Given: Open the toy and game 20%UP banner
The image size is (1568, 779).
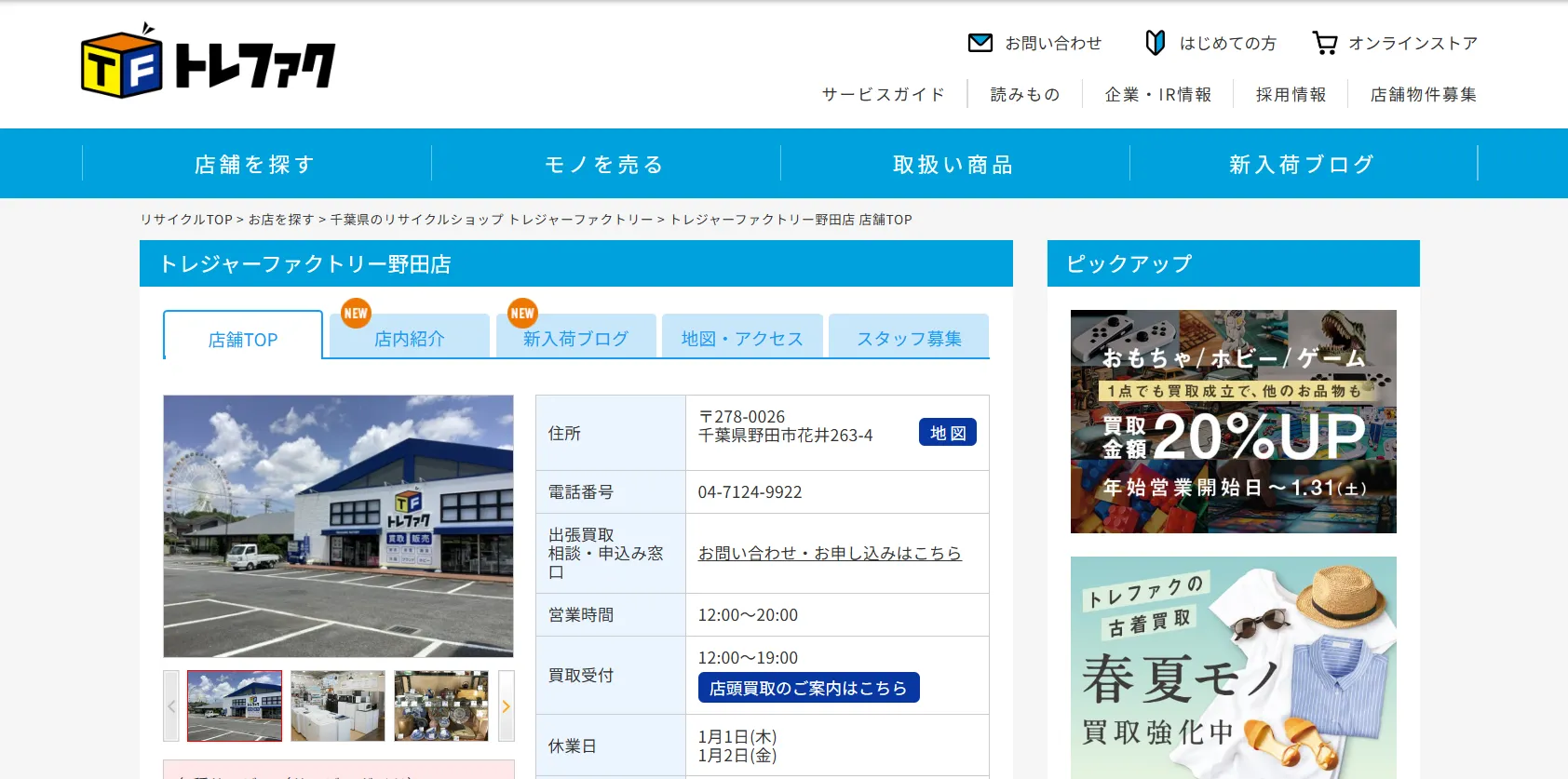Looking at the screenshot, I should click(1233, 422).
